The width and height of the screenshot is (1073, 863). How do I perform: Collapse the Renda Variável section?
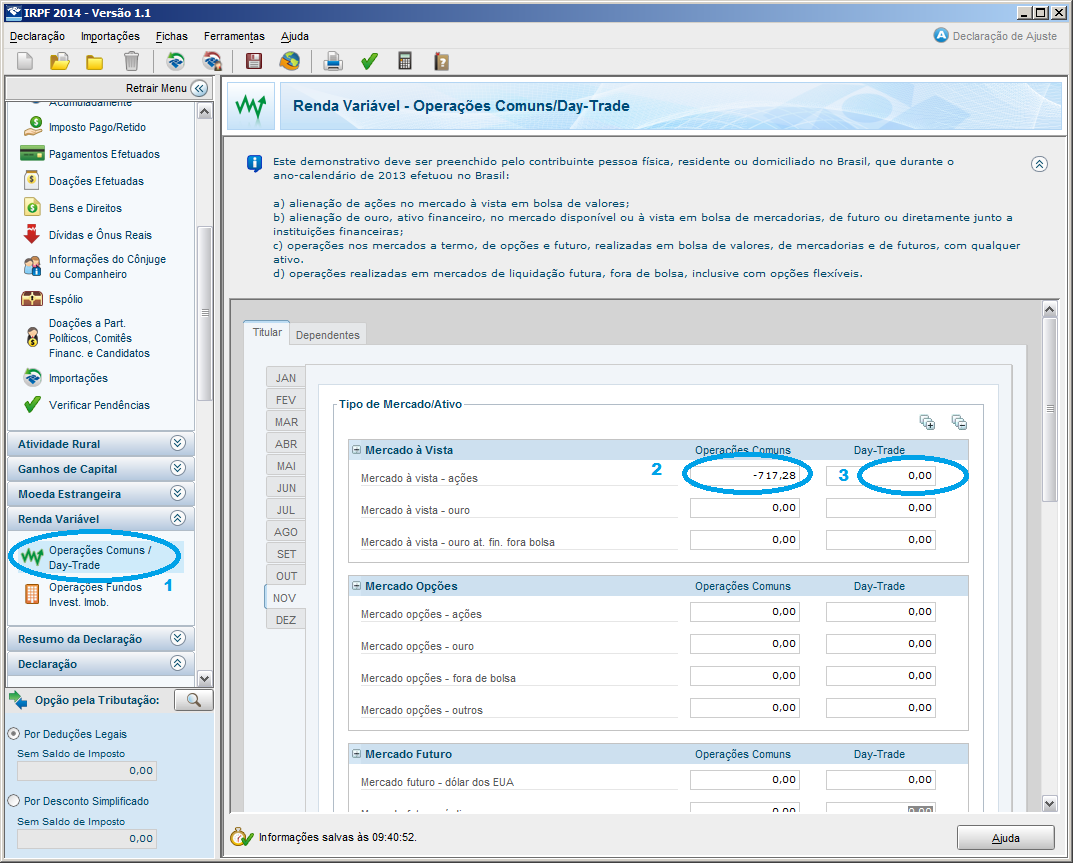click(178, 518)
